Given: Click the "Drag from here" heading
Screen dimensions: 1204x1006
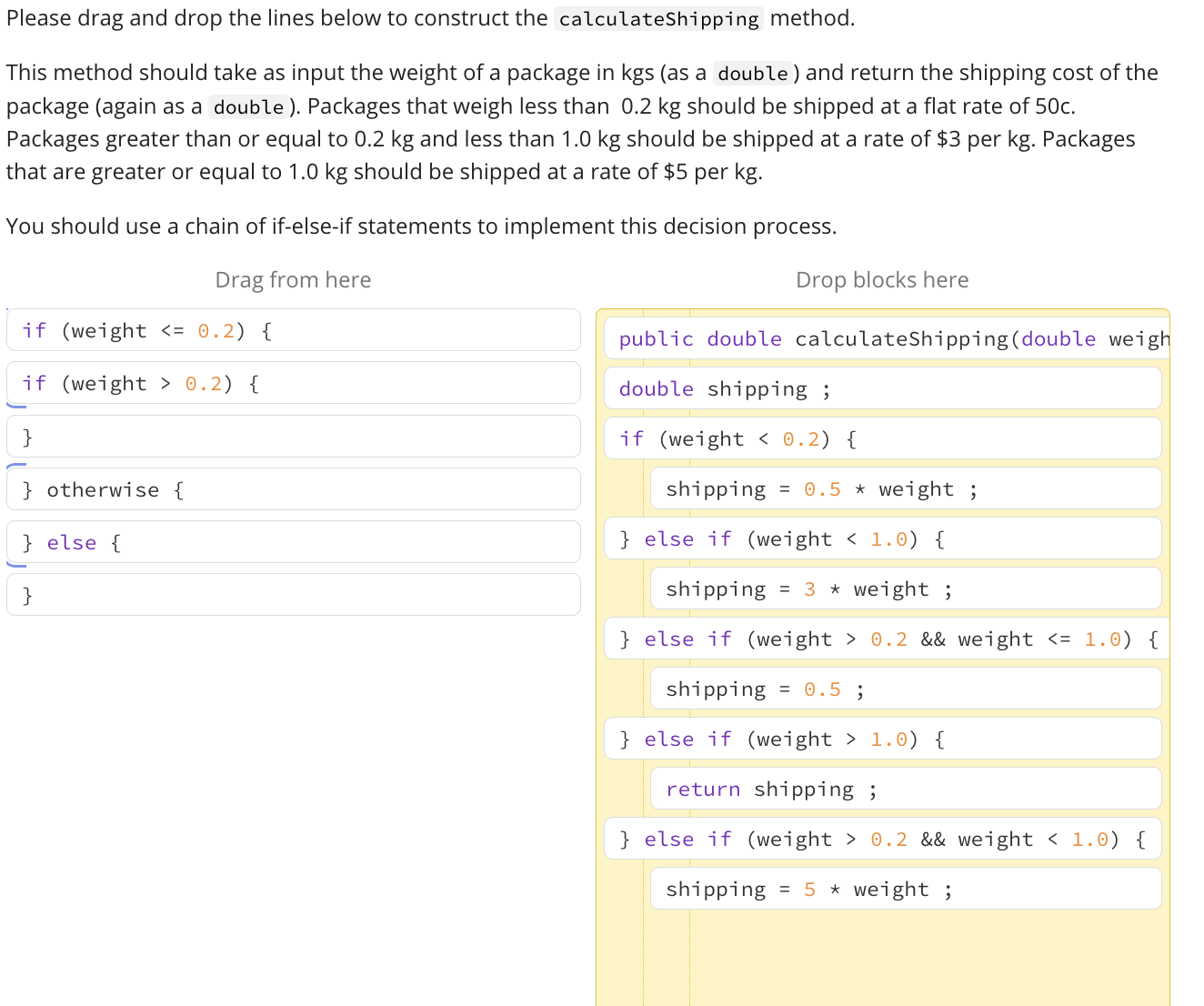Looking at the screenshot, I should click(x=293, y=279).
